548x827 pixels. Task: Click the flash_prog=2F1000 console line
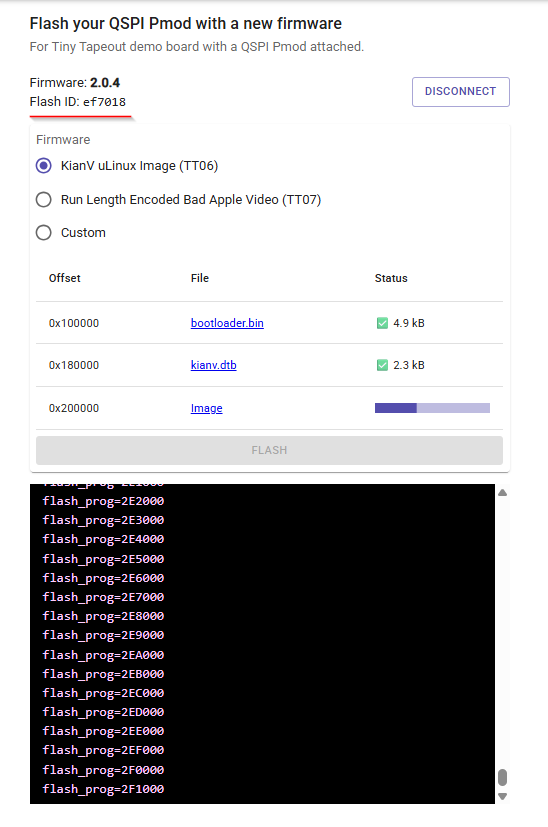(103, 789)
